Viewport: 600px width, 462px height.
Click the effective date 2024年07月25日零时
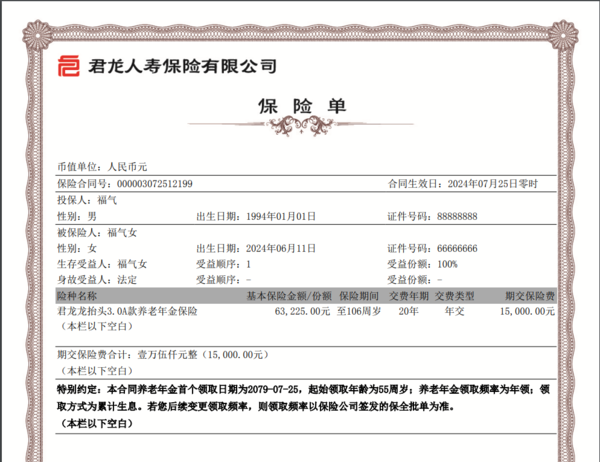coord(492,184)
